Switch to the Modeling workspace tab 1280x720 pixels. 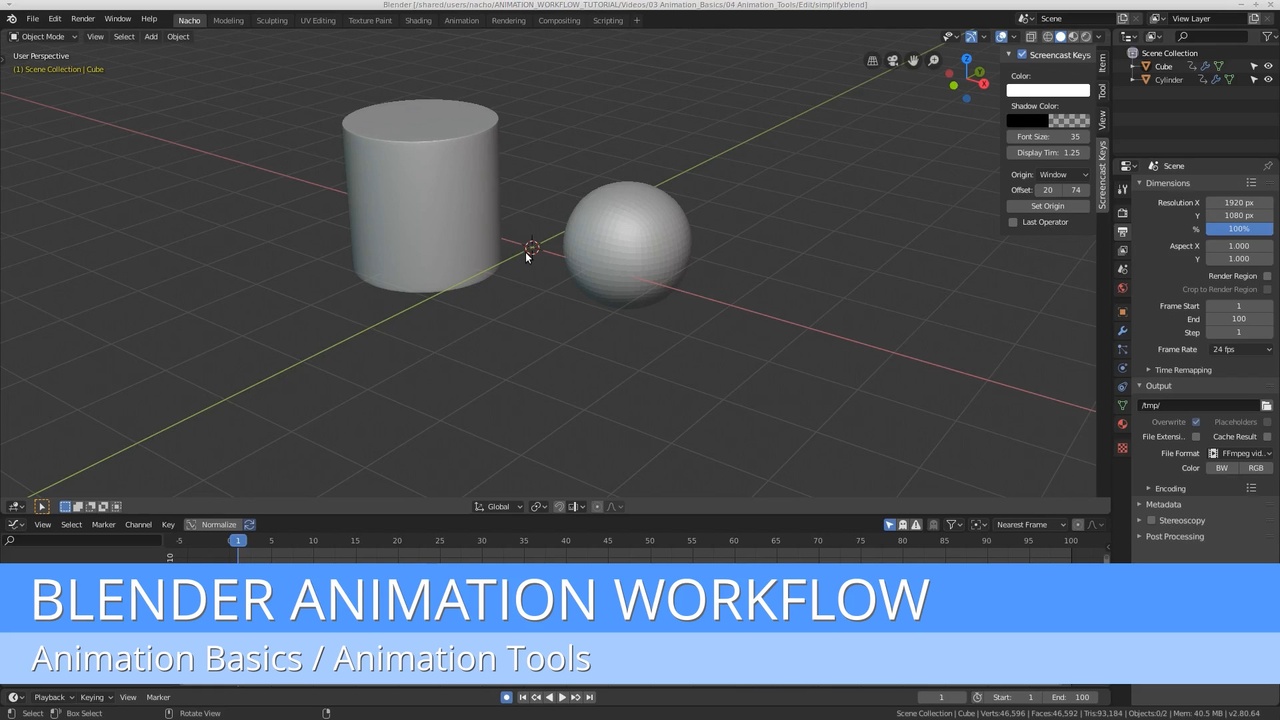point(228,21)
